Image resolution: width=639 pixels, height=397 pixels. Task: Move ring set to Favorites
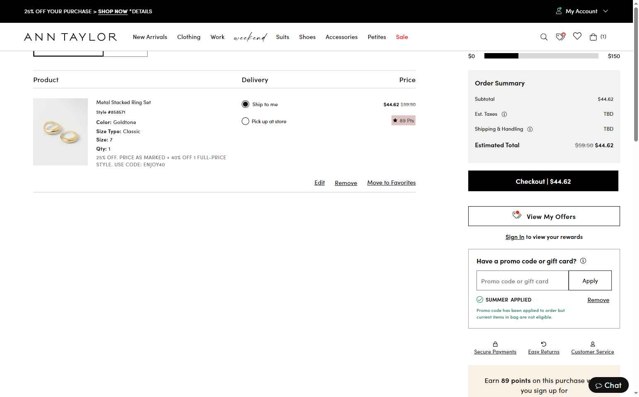(391, 183)
